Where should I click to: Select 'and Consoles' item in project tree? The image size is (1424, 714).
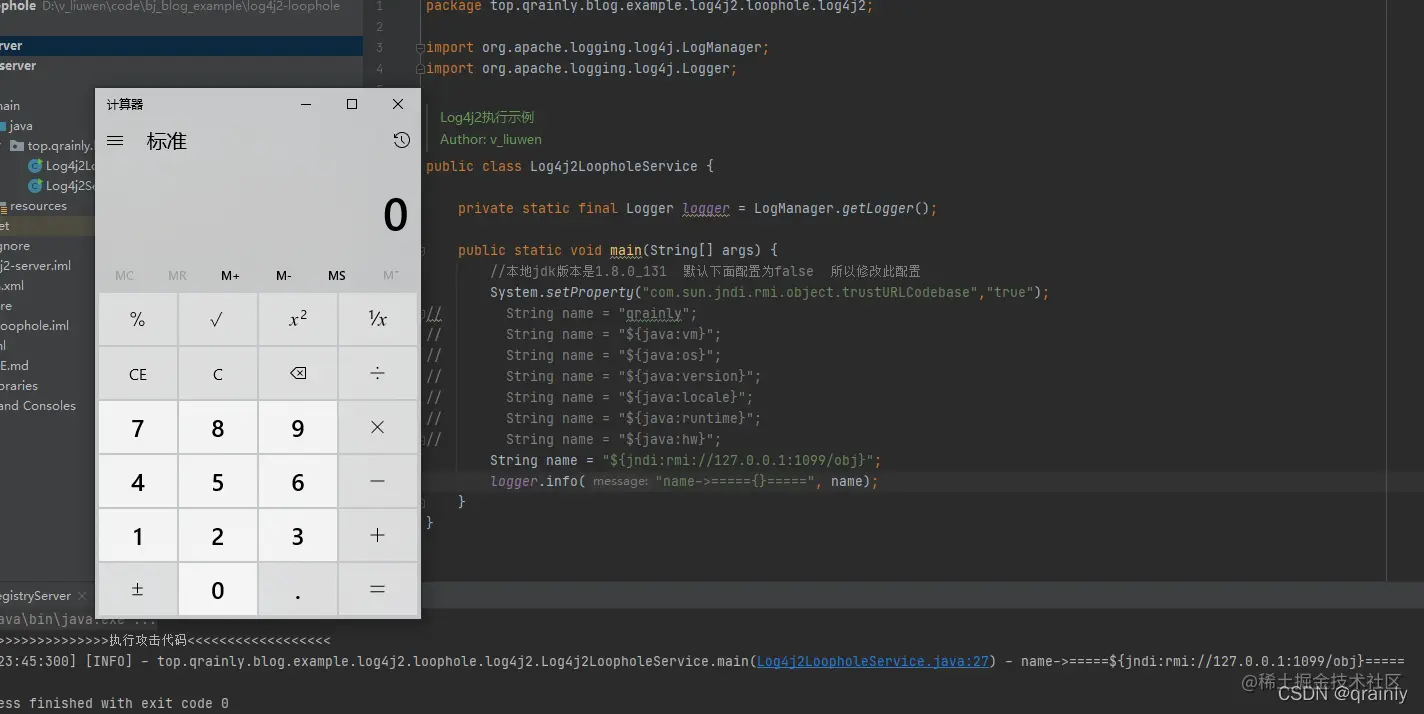[x=38, y=406]
